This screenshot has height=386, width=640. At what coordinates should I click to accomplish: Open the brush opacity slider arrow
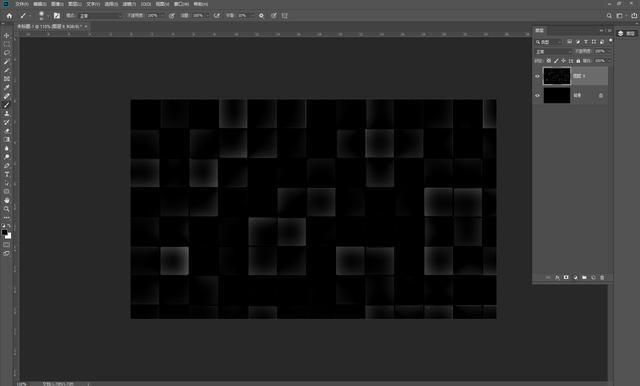pyautogui.click(x=162, y=16)
